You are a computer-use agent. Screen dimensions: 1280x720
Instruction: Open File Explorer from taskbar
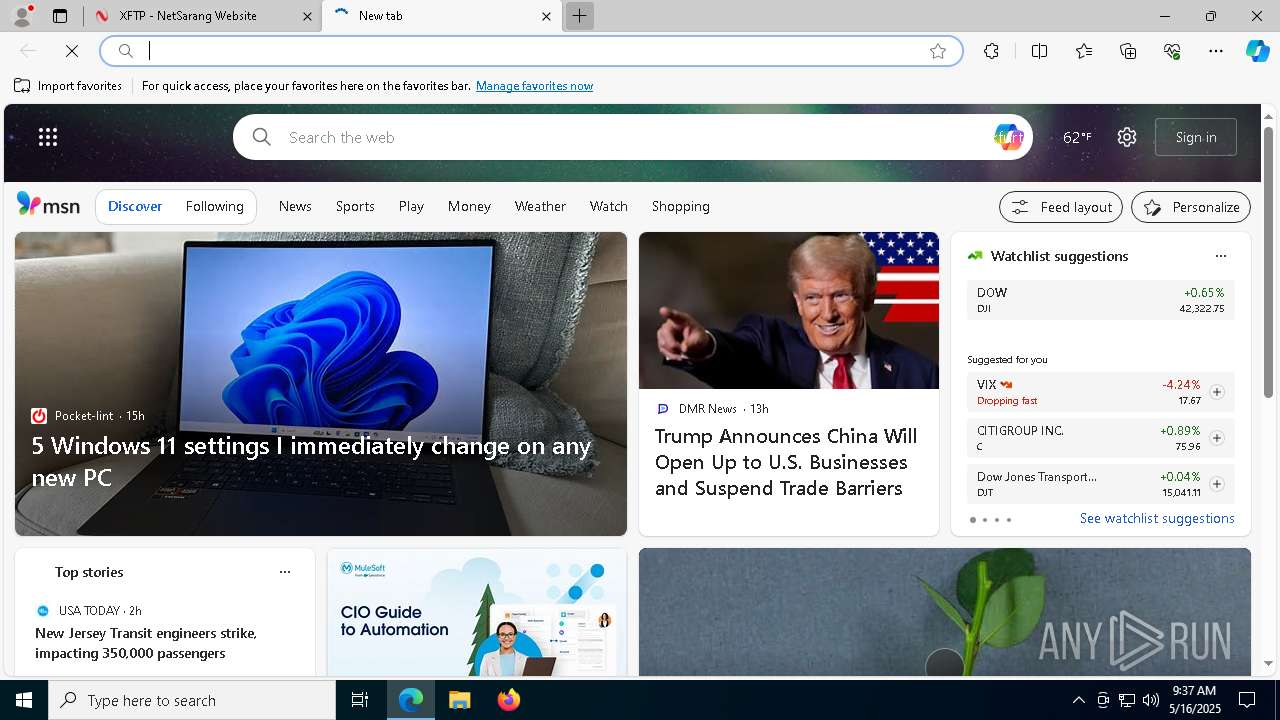pos(459,700)
